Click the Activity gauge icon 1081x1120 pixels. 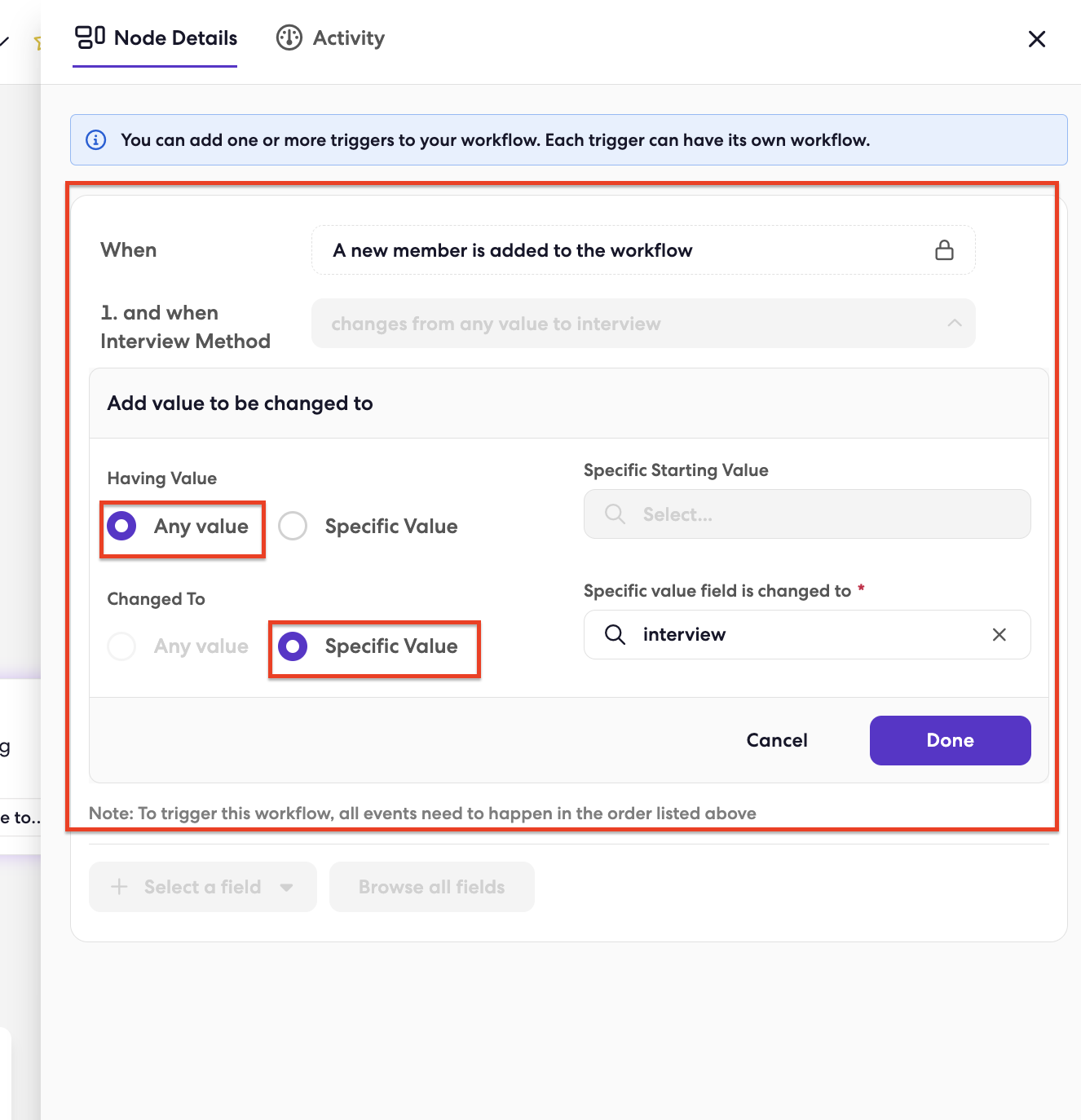click(289, 37)
